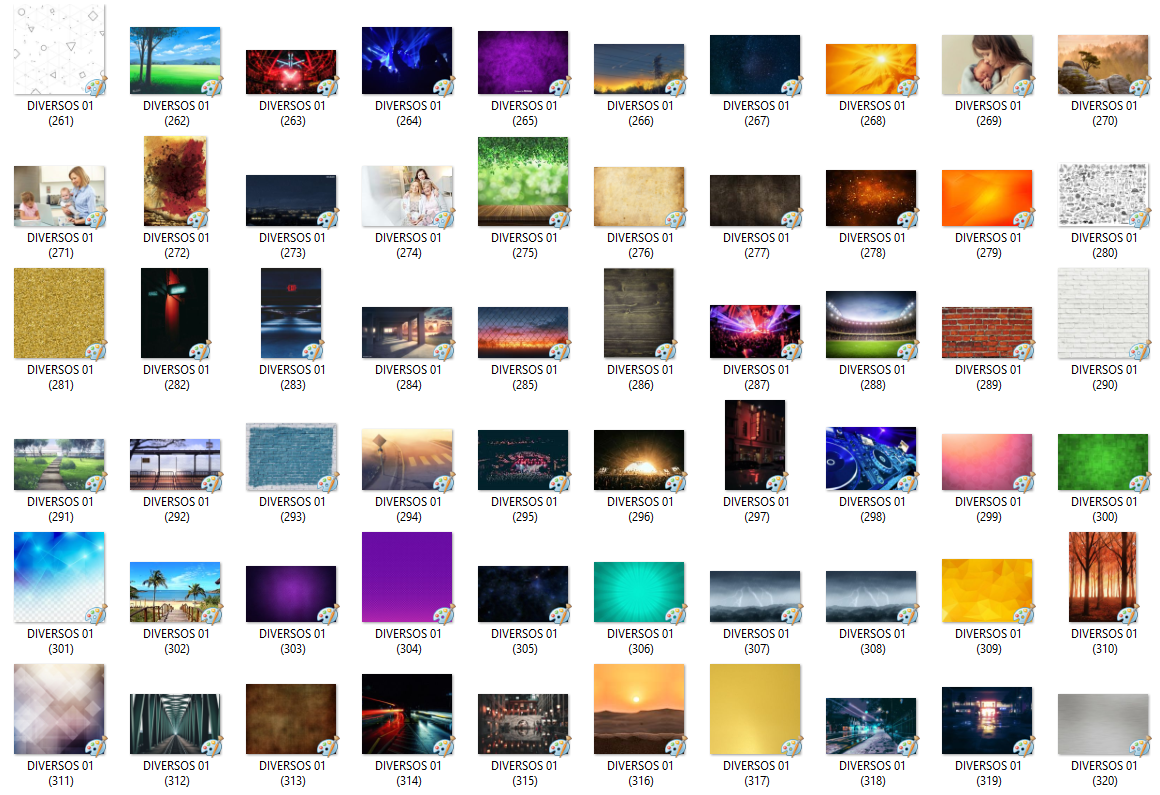Screen dimensions: 1160x795
Task: Click the gold glitter texture (281)
Action: point(59,313)
